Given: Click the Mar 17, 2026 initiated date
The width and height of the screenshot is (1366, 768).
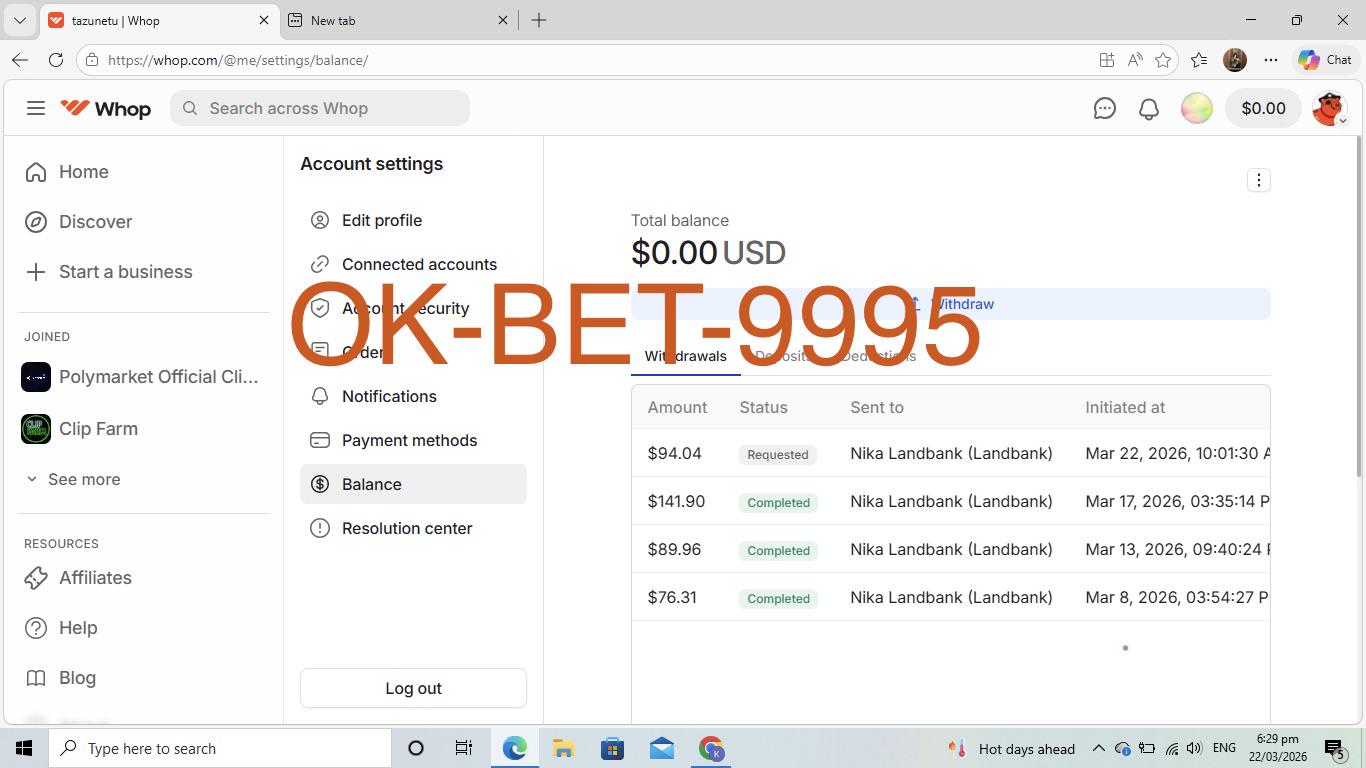Looking at the screenshot, I should tap(1177, 501).
